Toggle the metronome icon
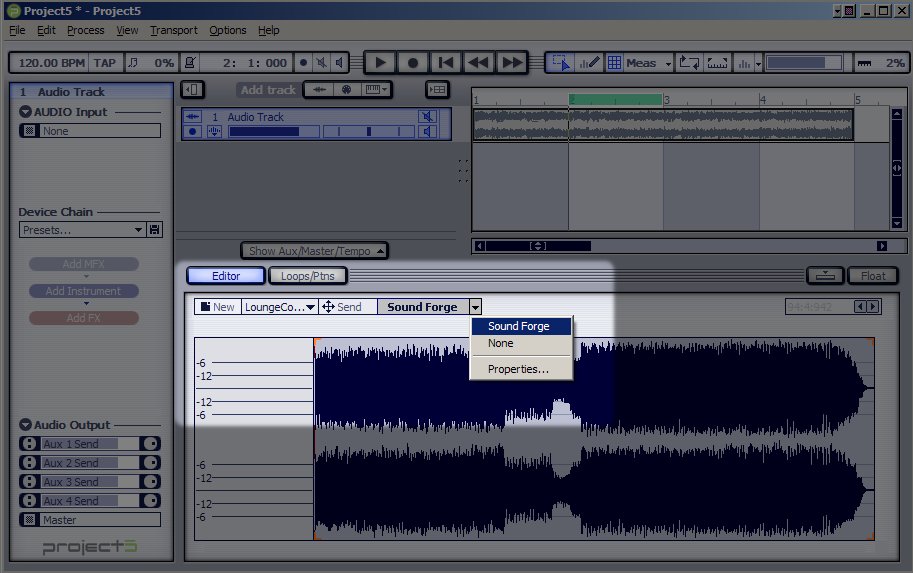 click(x=190, y=63)
